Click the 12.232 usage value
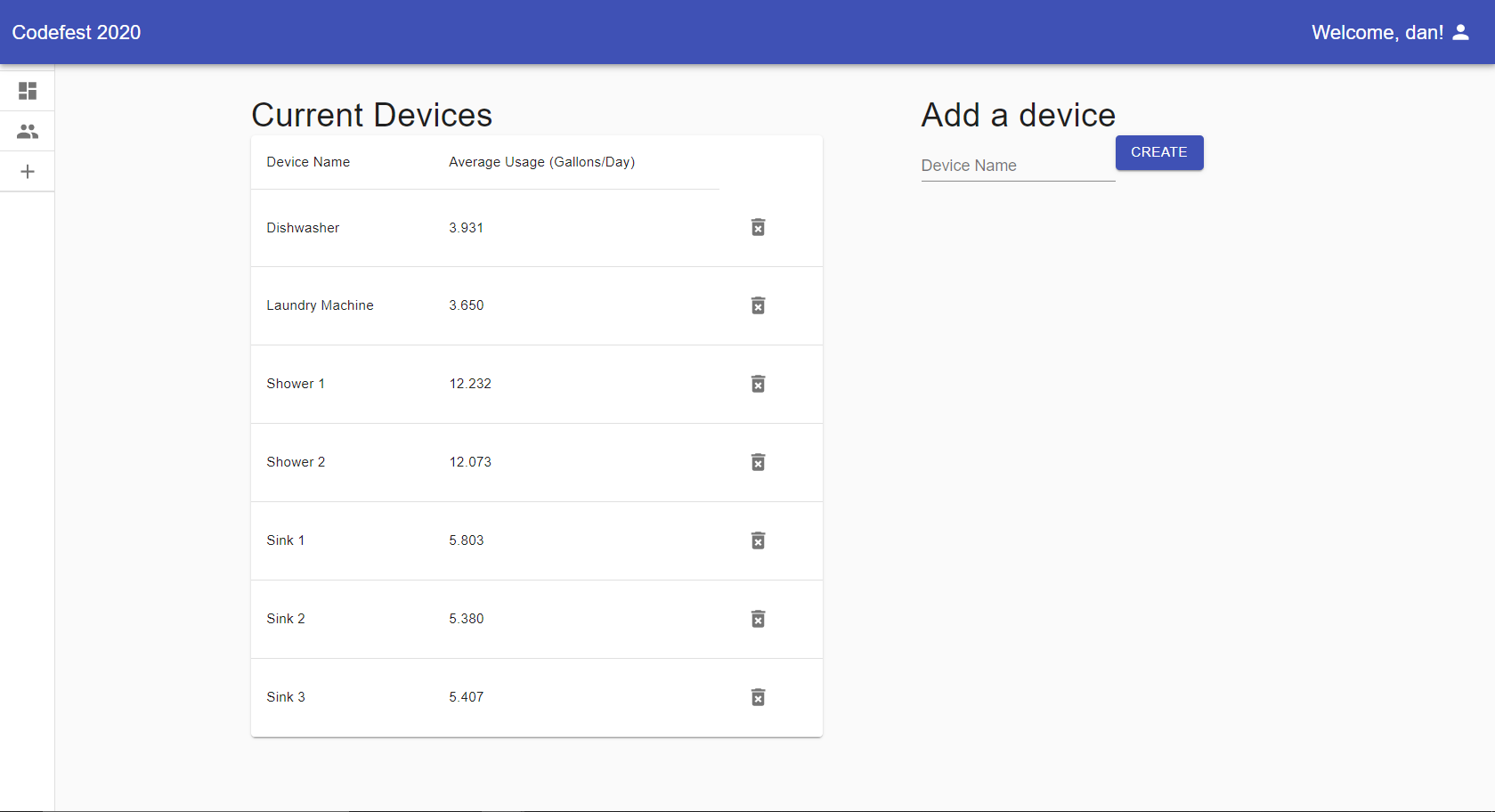 470,384
